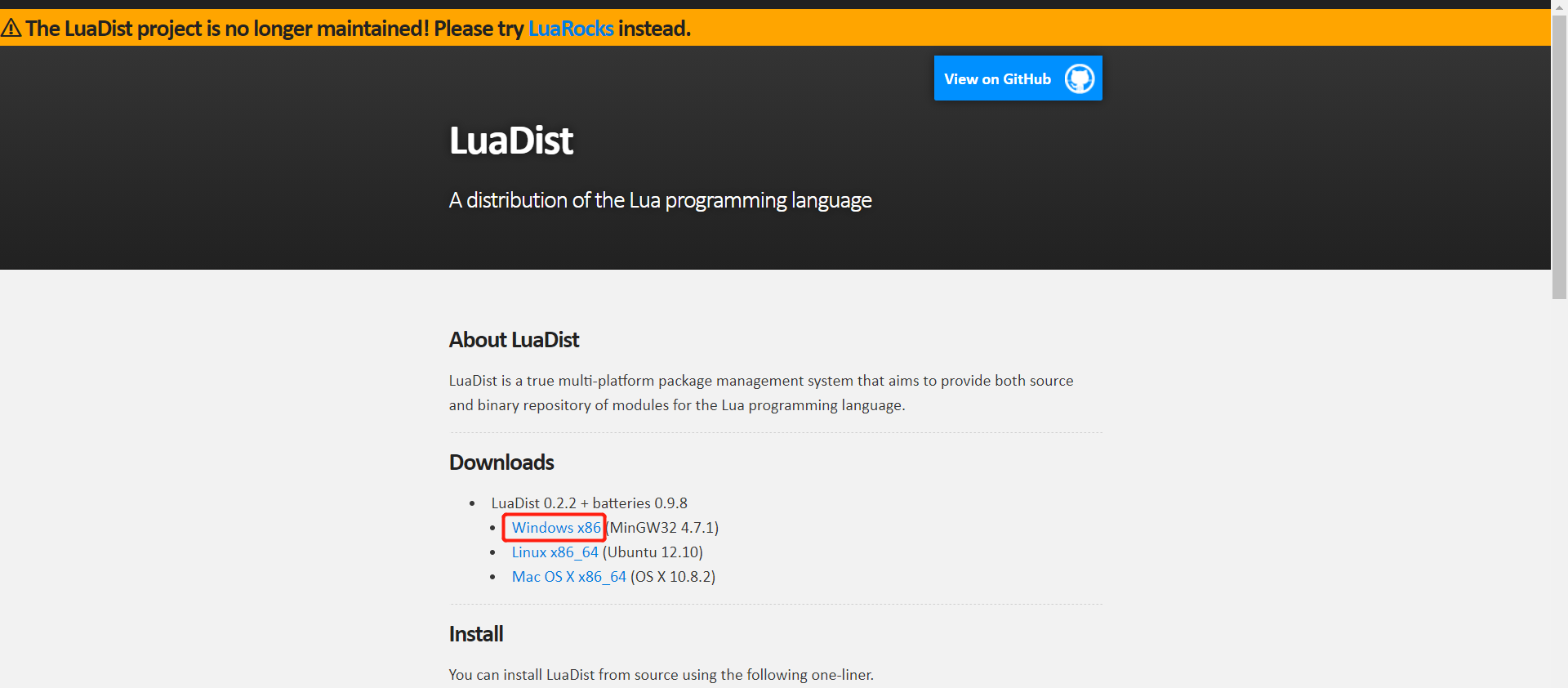The image size is (1568, 688).
Task: Click the red highlight box around Windows x86
Action: point(554,528)
